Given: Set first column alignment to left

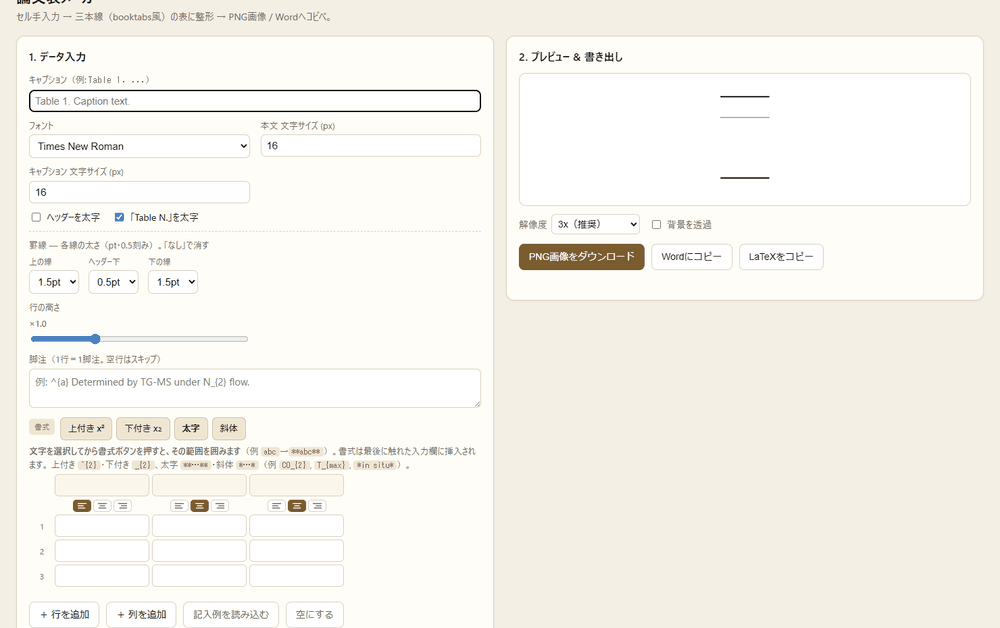Looking at the screenshot, I should [x=82, y=506].
